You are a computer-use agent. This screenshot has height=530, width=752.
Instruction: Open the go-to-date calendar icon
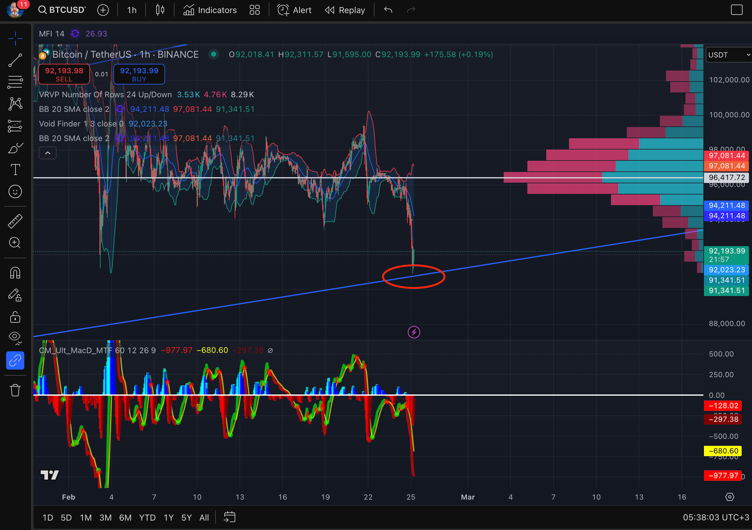coord(229,517)
